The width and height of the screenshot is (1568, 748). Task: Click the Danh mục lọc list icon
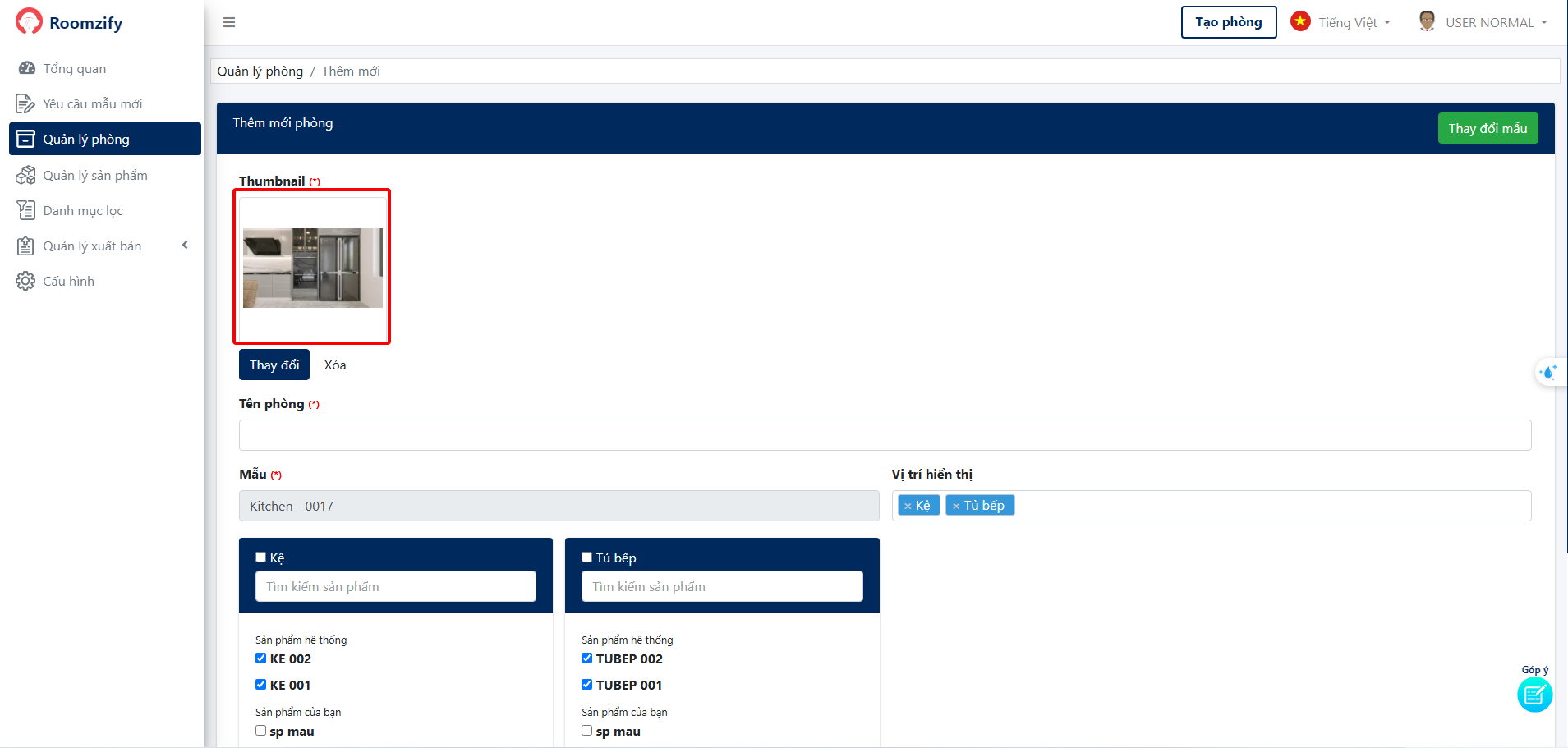pyautogui.click(x=25, y=210)
